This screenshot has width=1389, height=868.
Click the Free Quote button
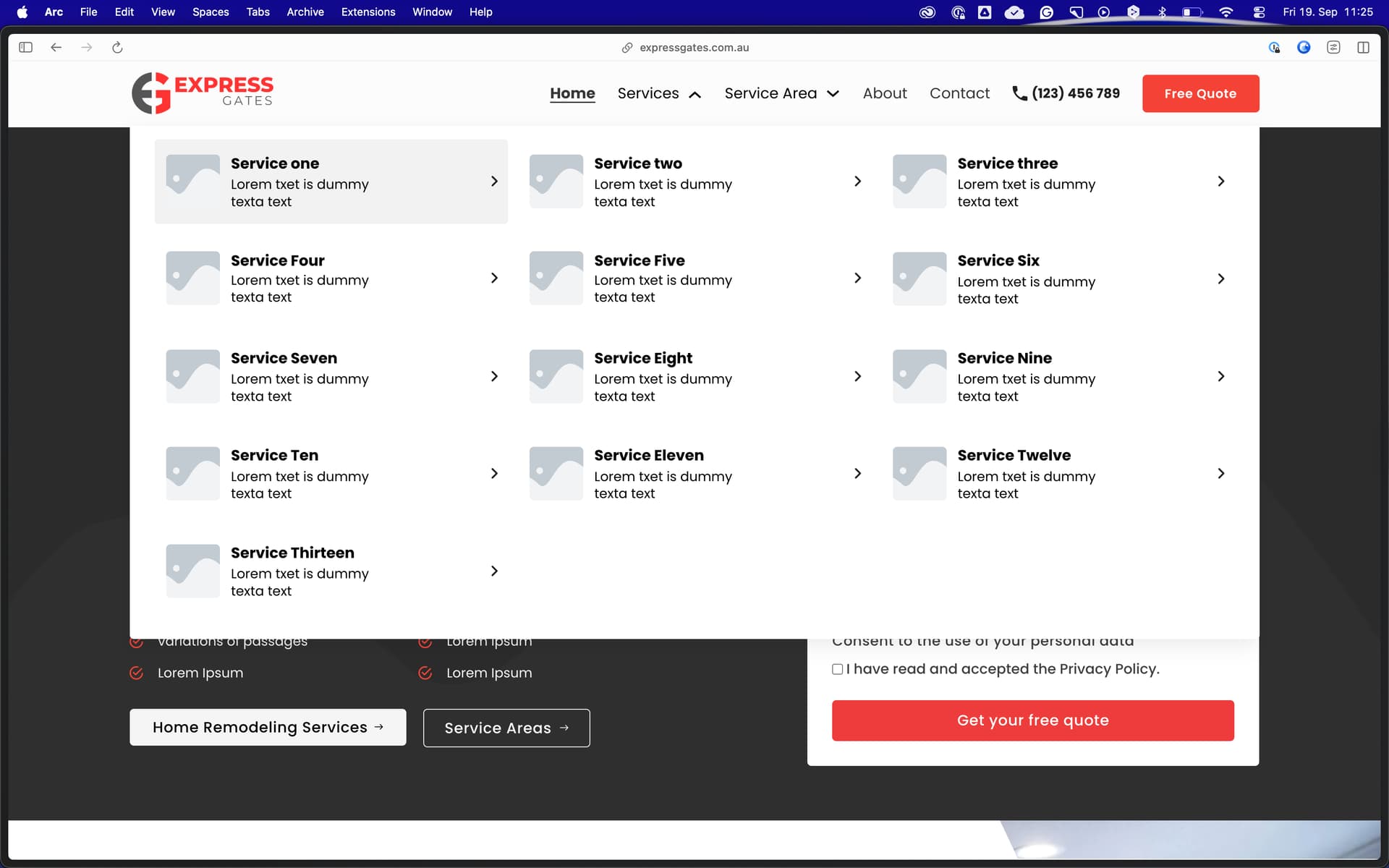pos(1200,93)
